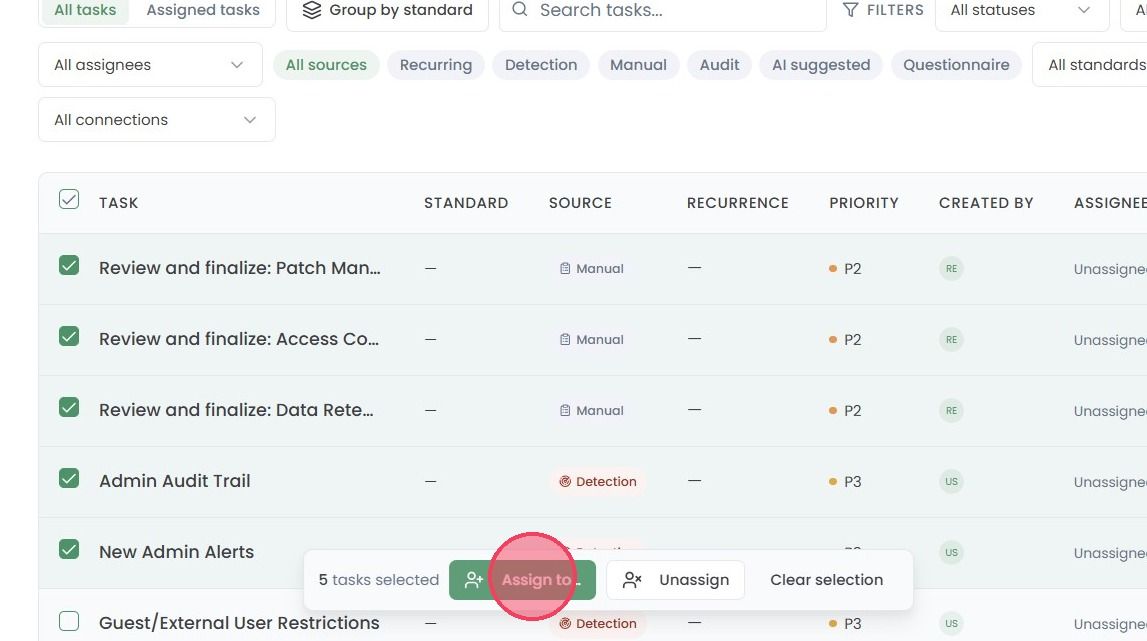
Task: Uncheck the Patch Man… task checkbox
Action: pyautogui.click(x=69, y=265)
